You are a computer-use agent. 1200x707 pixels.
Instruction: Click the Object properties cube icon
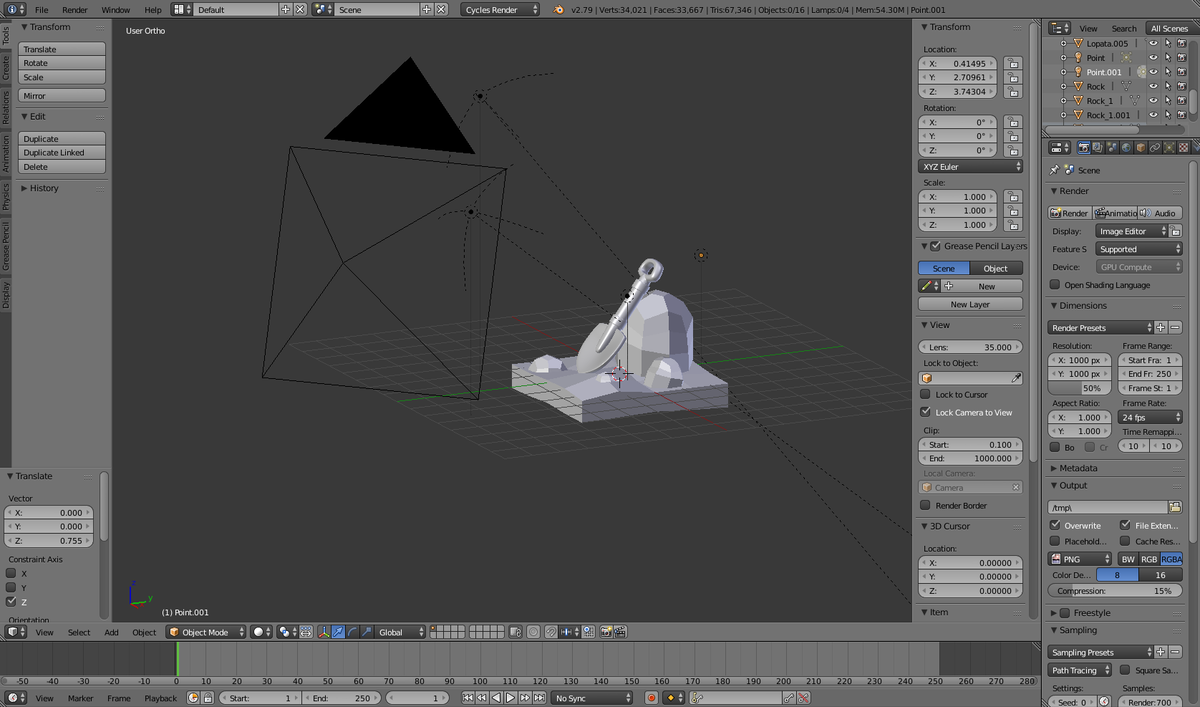(1140, 147)
